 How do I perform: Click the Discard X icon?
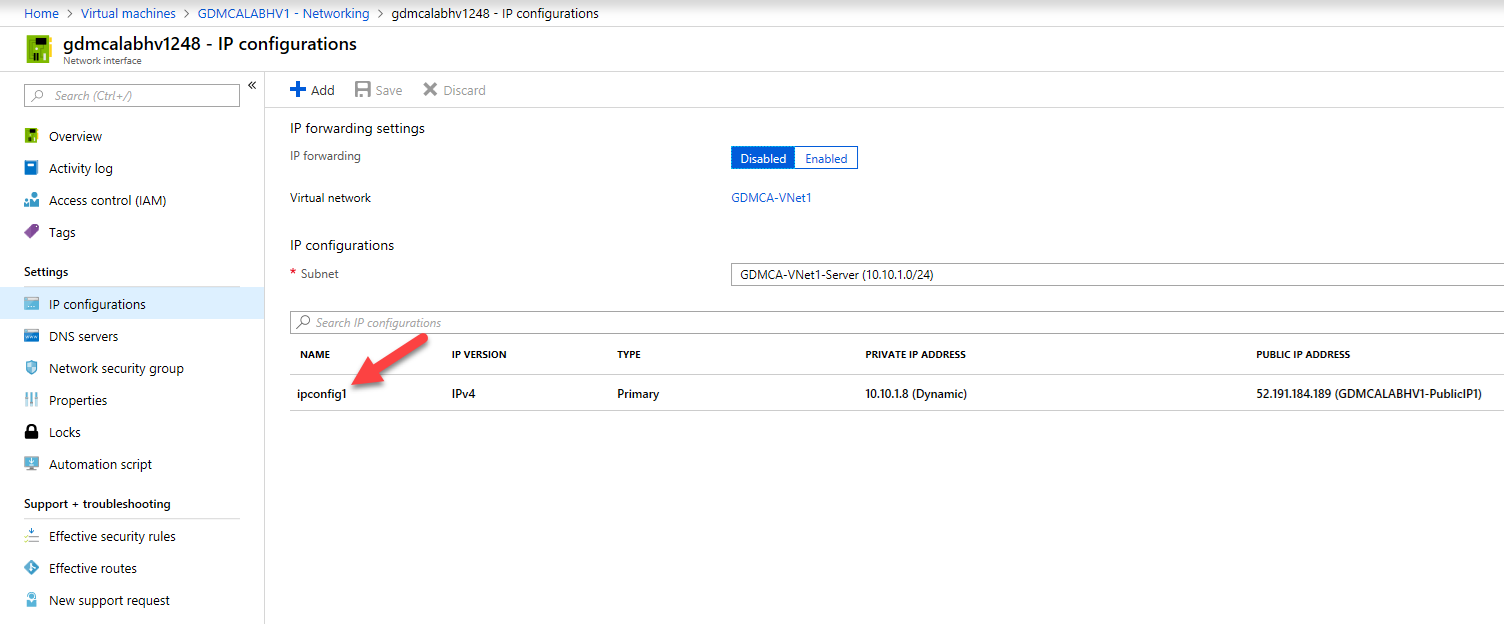click(430, 90)
